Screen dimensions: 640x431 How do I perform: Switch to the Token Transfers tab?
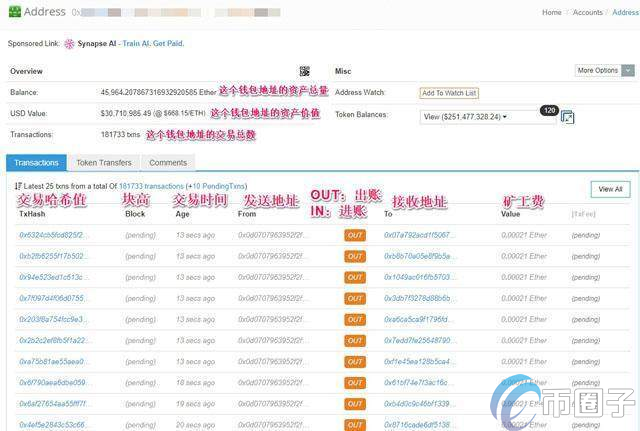click(x=104, y=162)
